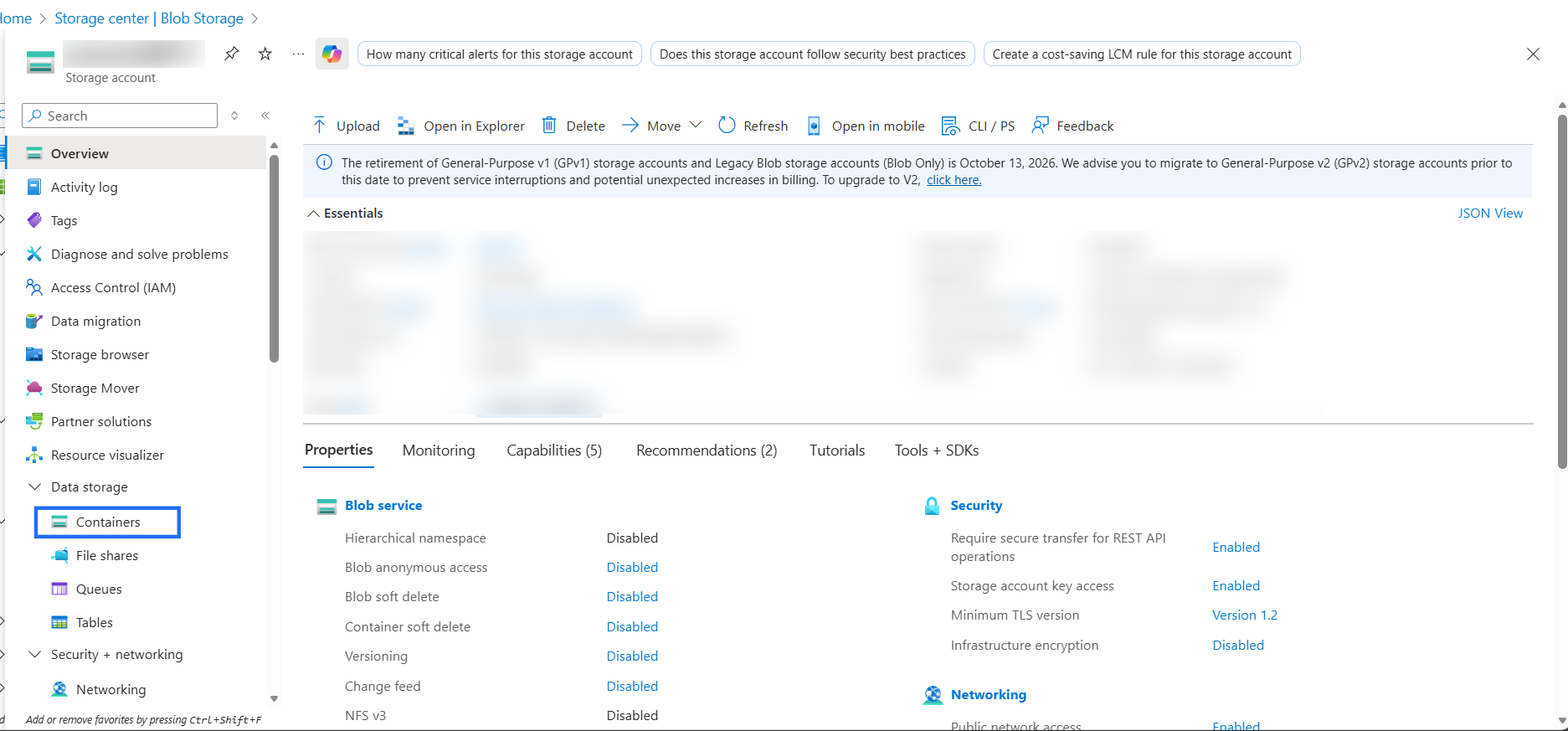The width and height of the screenshot is (1568, 731).
Task: Open the Copilot icon button
Action: 332,54
